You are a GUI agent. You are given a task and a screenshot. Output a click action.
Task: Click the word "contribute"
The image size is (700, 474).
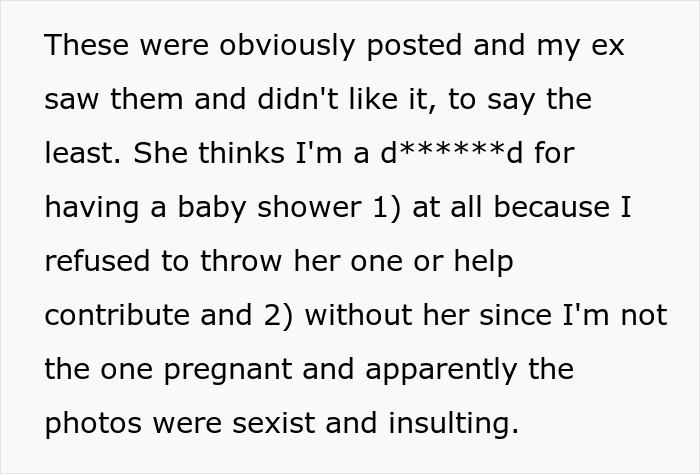coord(117,315)
